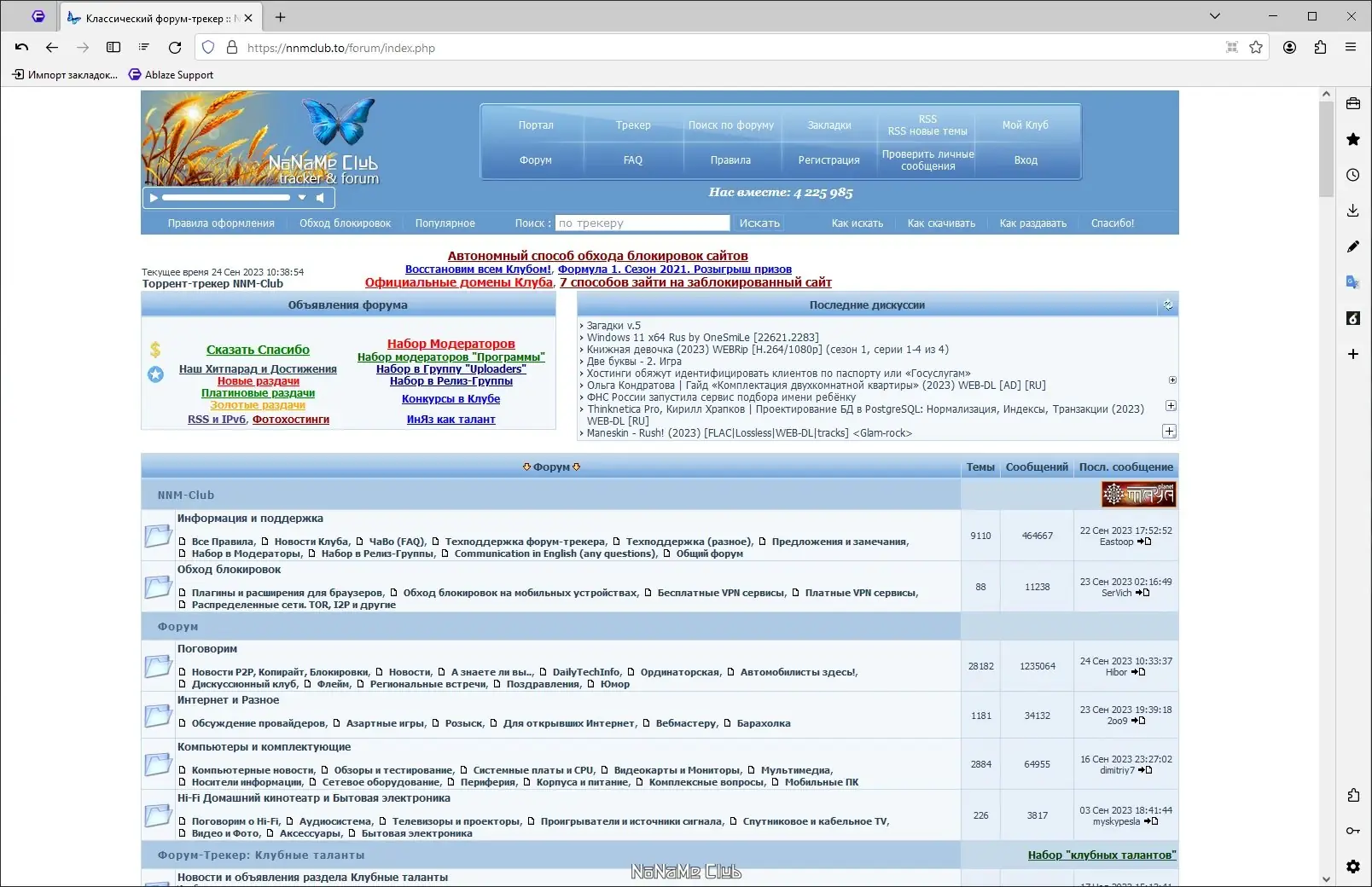Open the Конкурсы в Клубе link

tap(451, 399)
